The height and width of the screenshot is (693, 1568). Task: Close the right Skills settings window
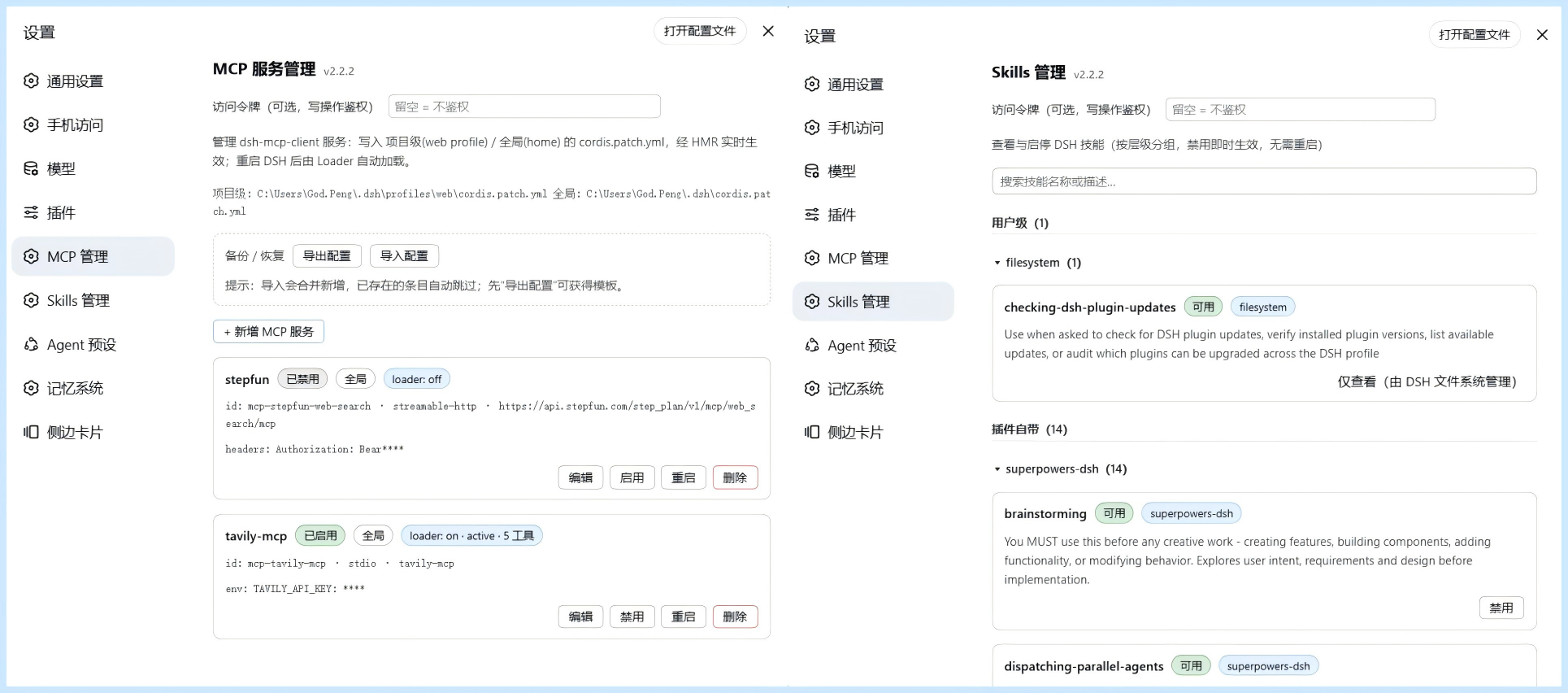tap(1542, 35)
